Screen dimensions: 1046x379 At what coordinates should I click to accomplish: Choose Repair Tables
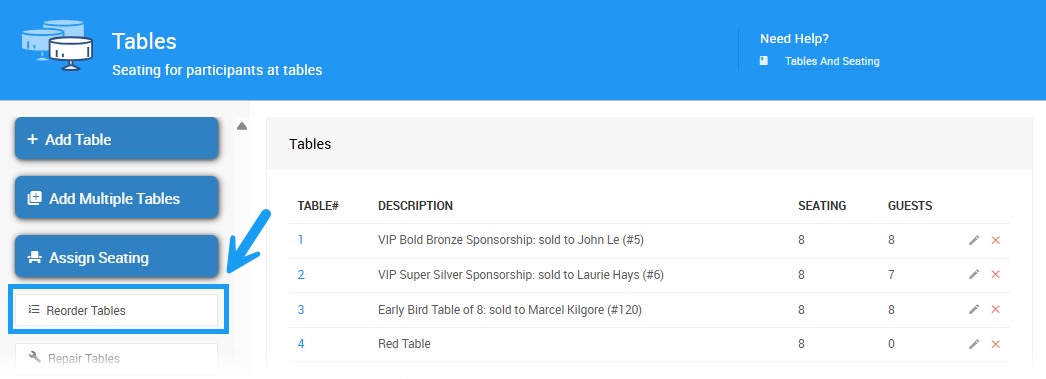117,358
